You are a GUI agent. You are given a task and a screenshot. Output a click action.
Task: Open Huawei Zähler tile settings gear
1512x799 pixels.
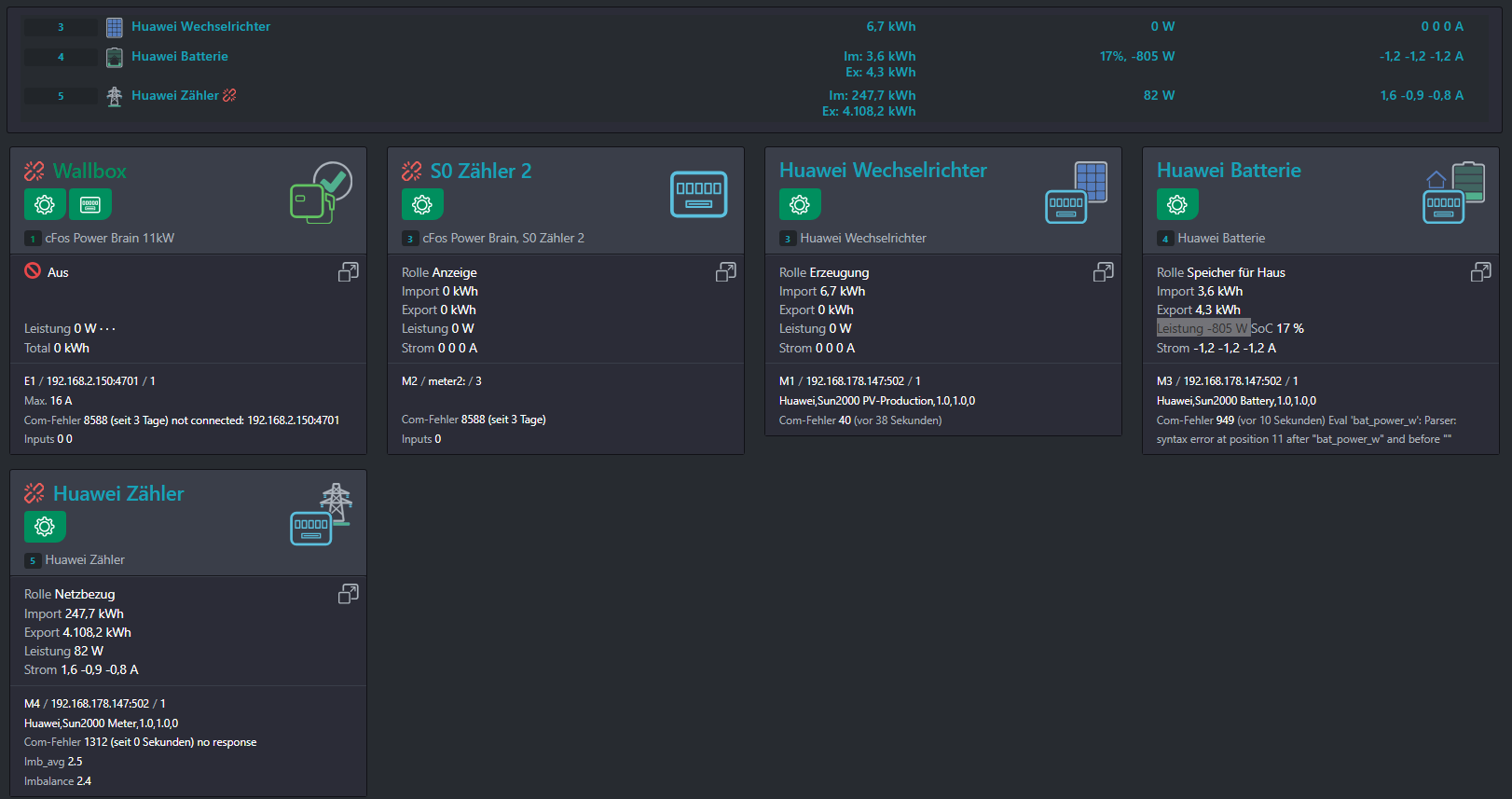[45, 527]
